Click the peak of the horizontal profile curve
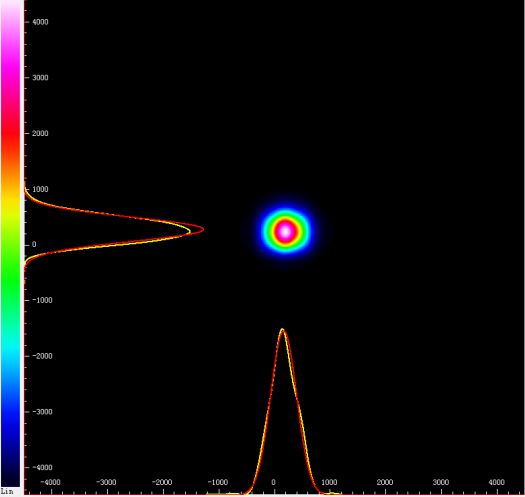The width and height of the screenshot is (525, 497). [x=282, y=330]
